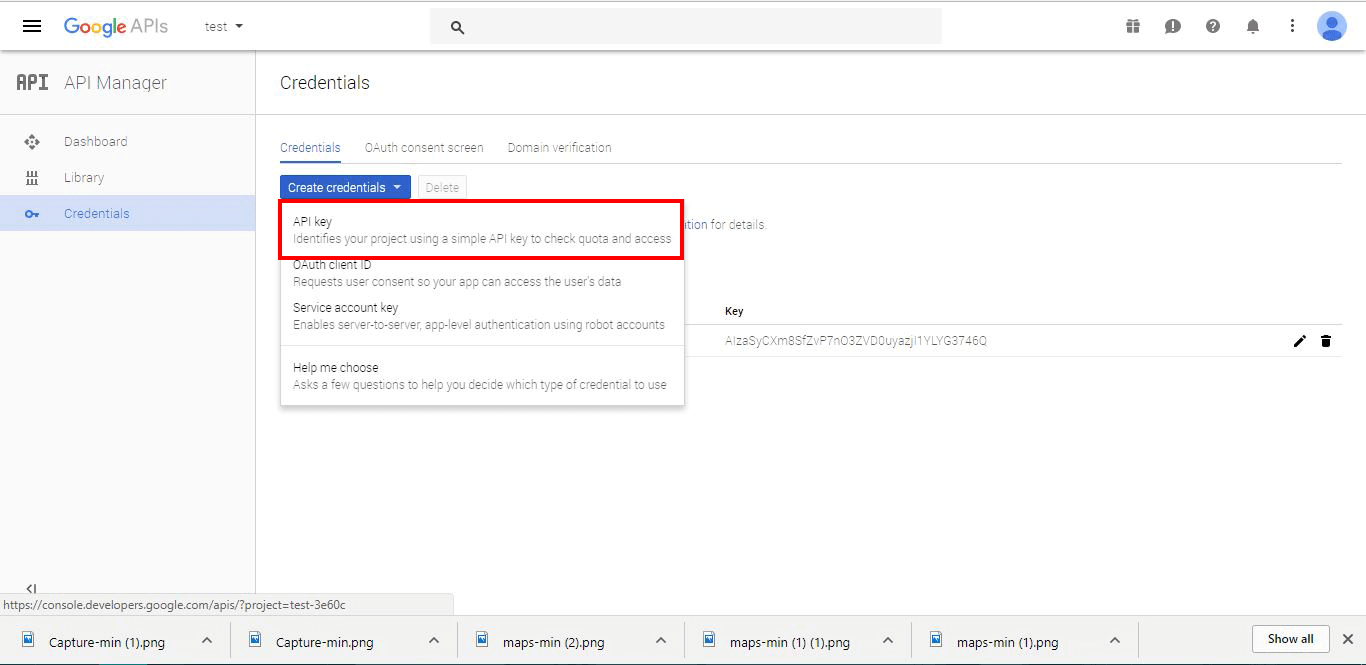This screenshot has width=1366, height=665.
Task: Click maps-min (1) (1).png file icon
Action: pyautogui.click(x=710, y=639)
